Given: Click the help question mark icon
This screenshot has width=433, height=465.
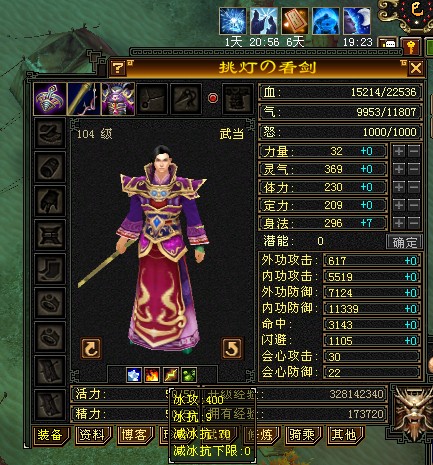Looking at the screenshot, I should (x=118, y=68).
